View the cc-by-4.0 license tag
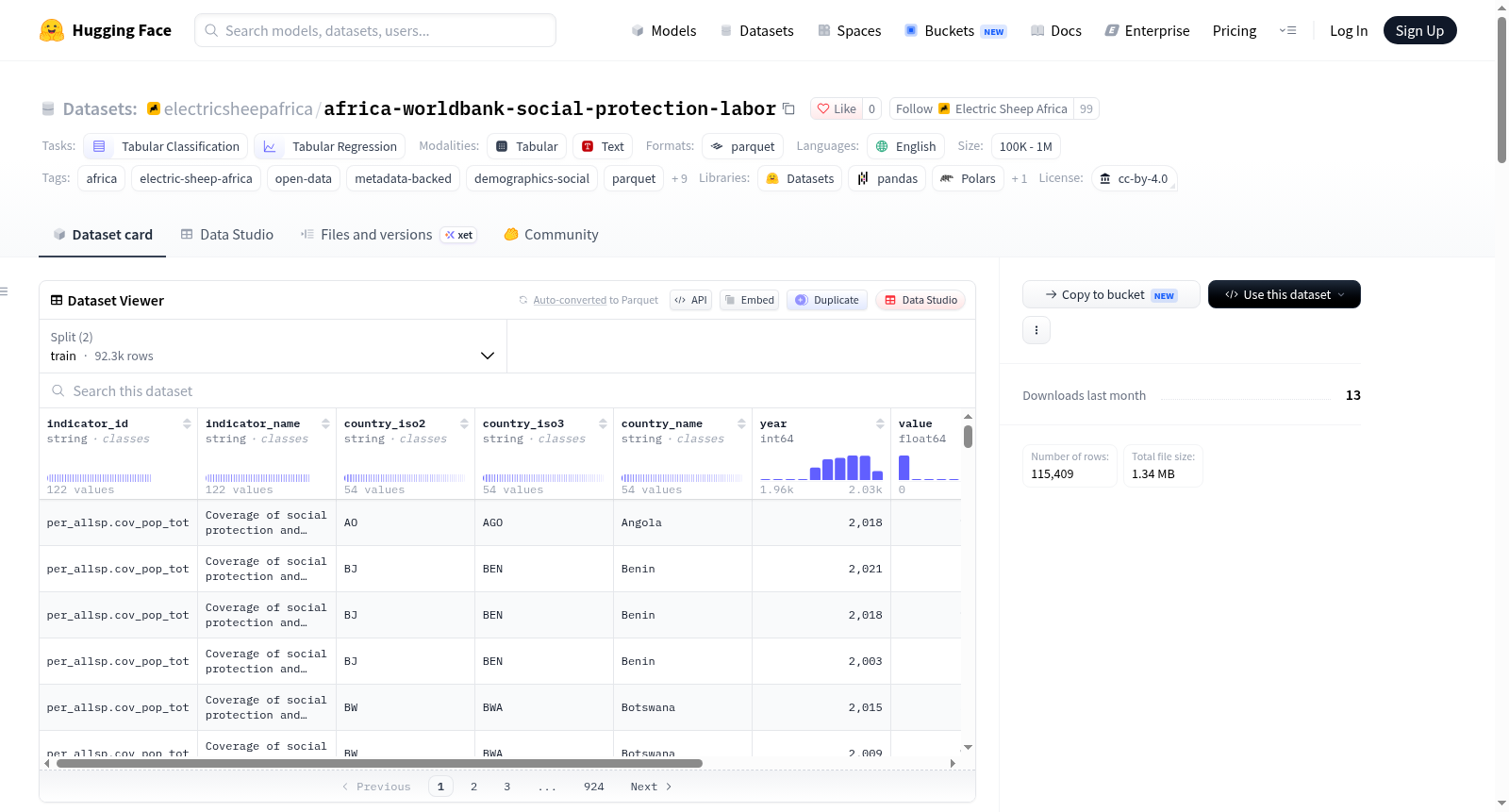Viewport: 1509px width, 812px height. (1134, 178)
